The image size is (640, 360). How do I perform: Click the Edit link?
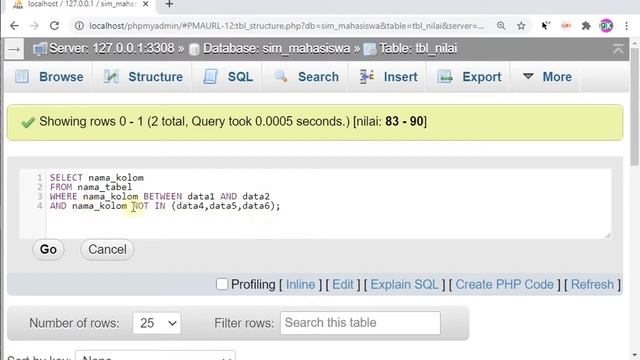[x=342, y=284]
